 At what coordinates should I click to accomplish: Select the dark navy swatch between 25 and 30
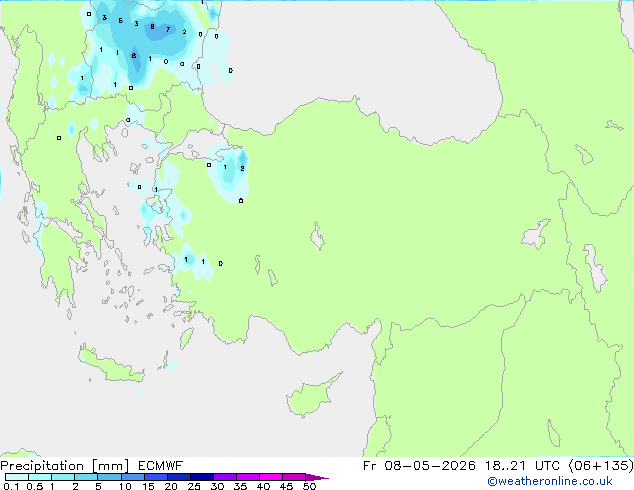202,477
